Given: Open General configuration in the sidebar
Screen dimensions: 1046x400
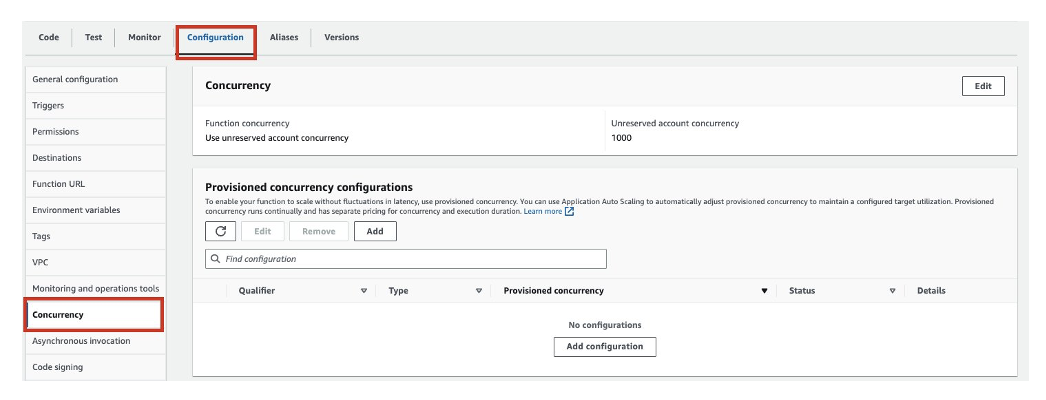Looking at the screenshot, I should pyautogui.click(x=75, y=79).
